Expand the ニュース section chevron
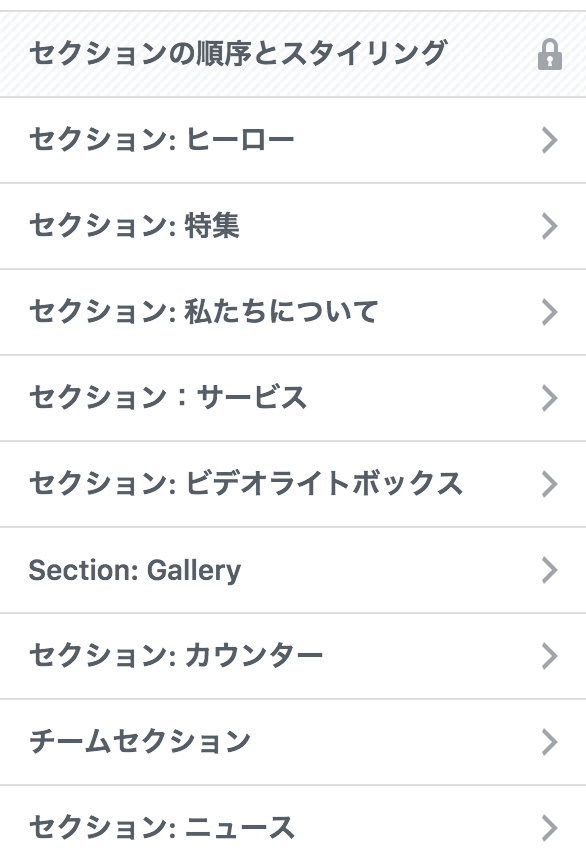This screenshot has height=866, width=586. pyautogui.click(x=548, y=827)
